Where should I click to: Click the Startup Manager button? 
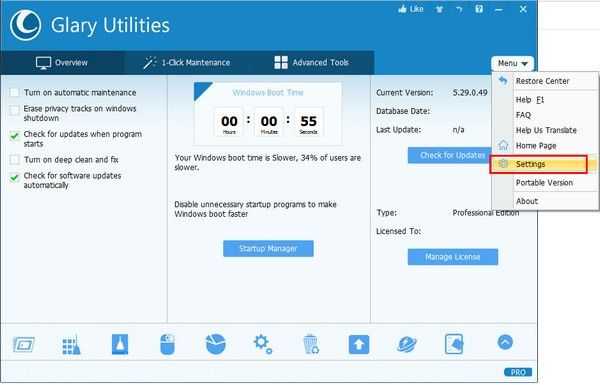268,249
